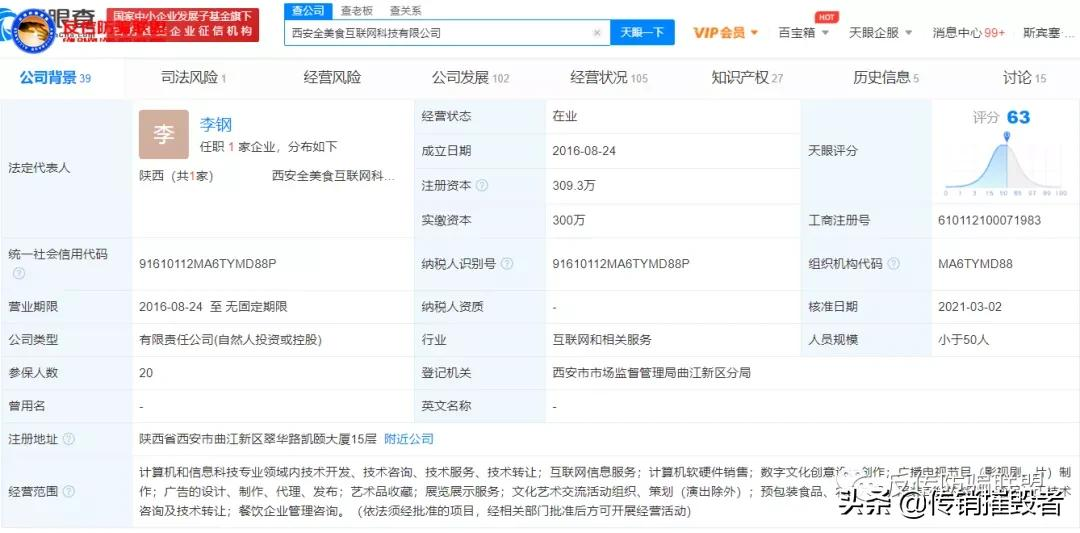This screenshot has width=1080, height=533.
Task: Switch to the 经营状况 tab
Action: [609, 78]
